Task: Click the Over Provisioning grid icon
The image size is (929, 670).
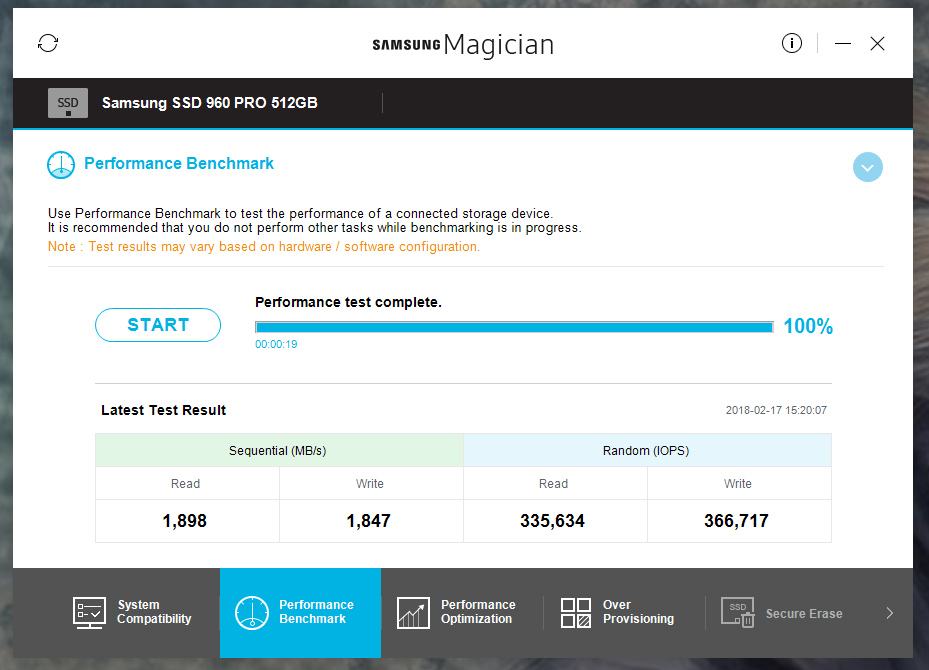Action: (576, 613)
